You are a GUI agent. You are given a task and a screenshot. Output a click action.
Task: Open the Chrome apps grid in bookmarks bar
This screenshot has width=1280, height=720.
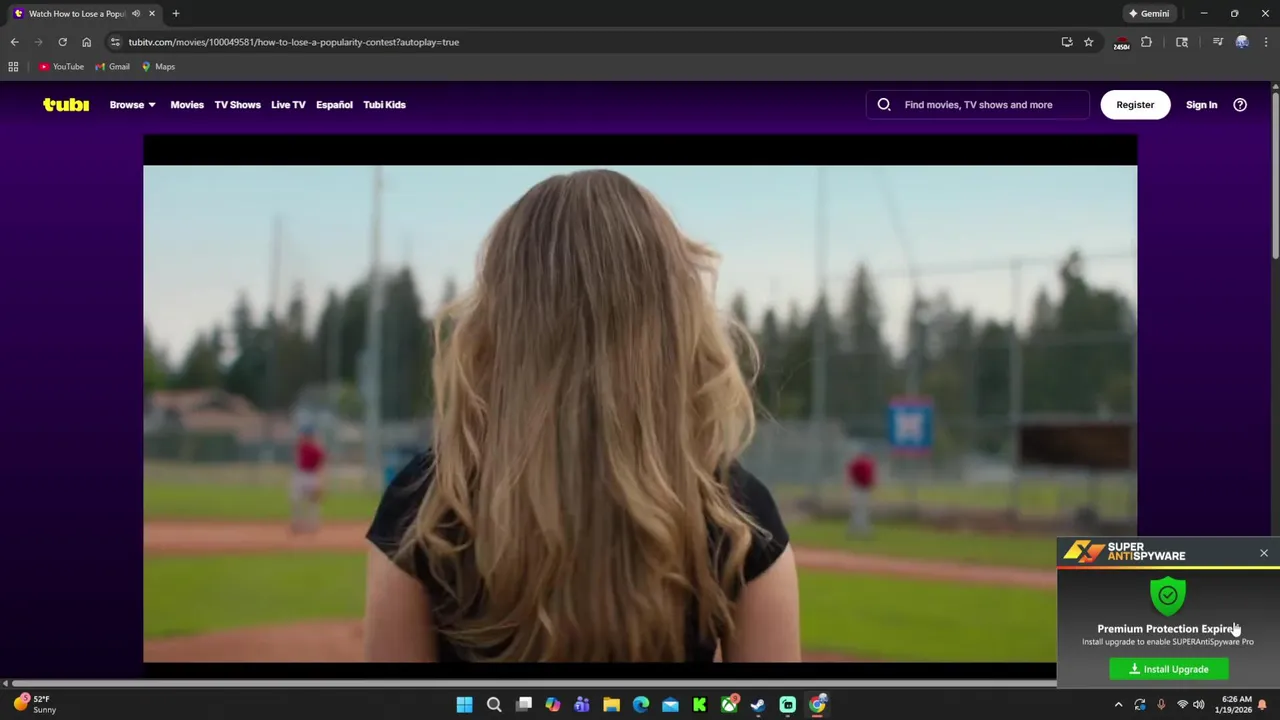click(13, 67)
